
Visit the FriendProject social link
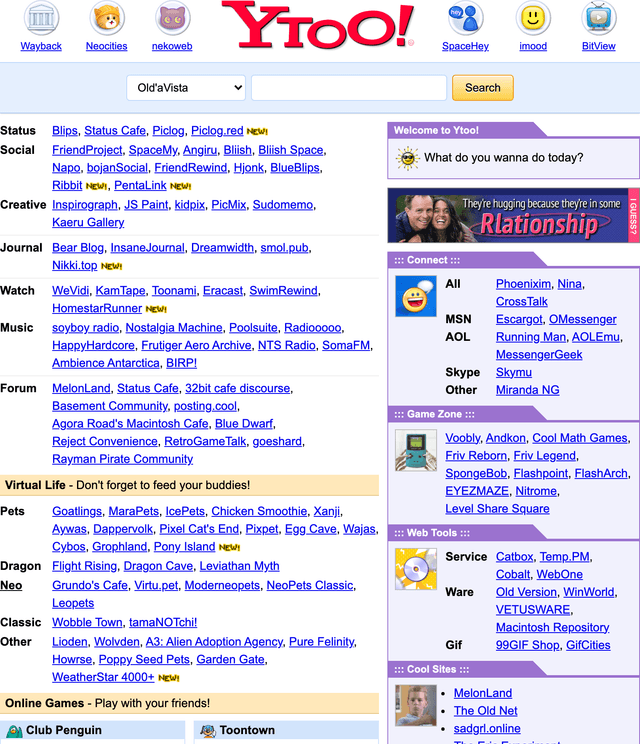click(x=87, y=150)
